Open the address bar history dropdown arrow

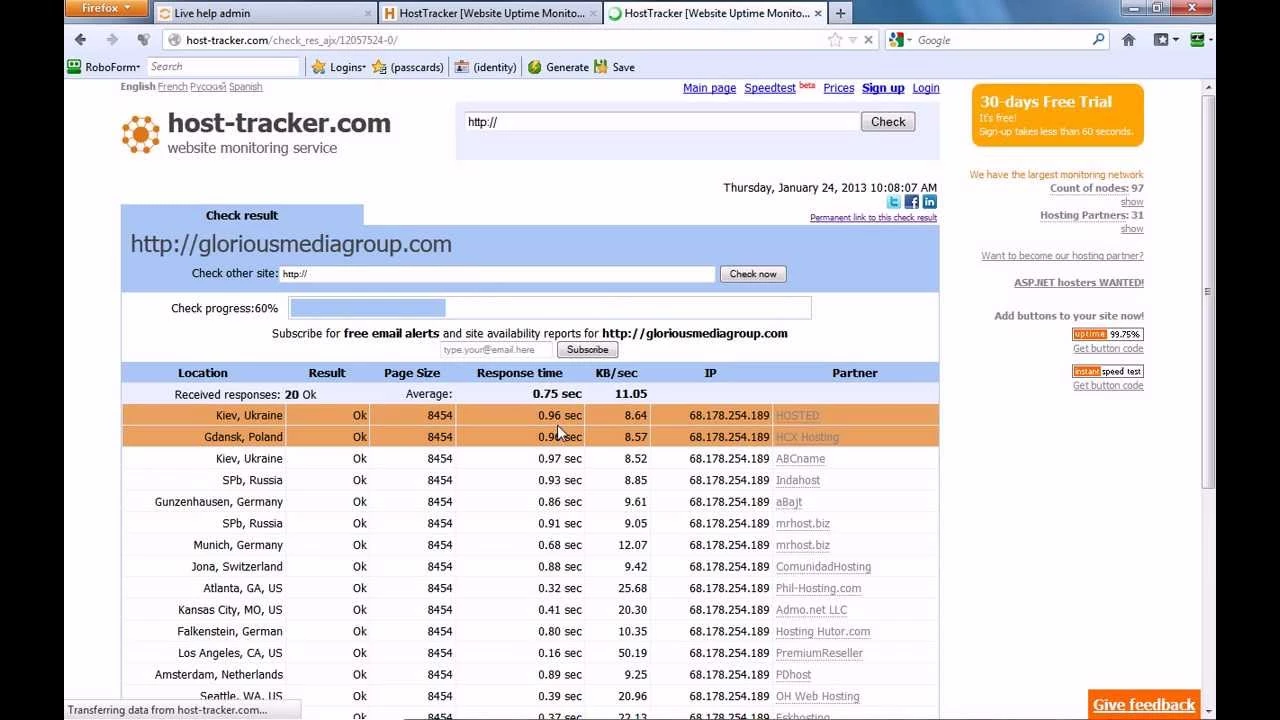[x=852, y=40]
